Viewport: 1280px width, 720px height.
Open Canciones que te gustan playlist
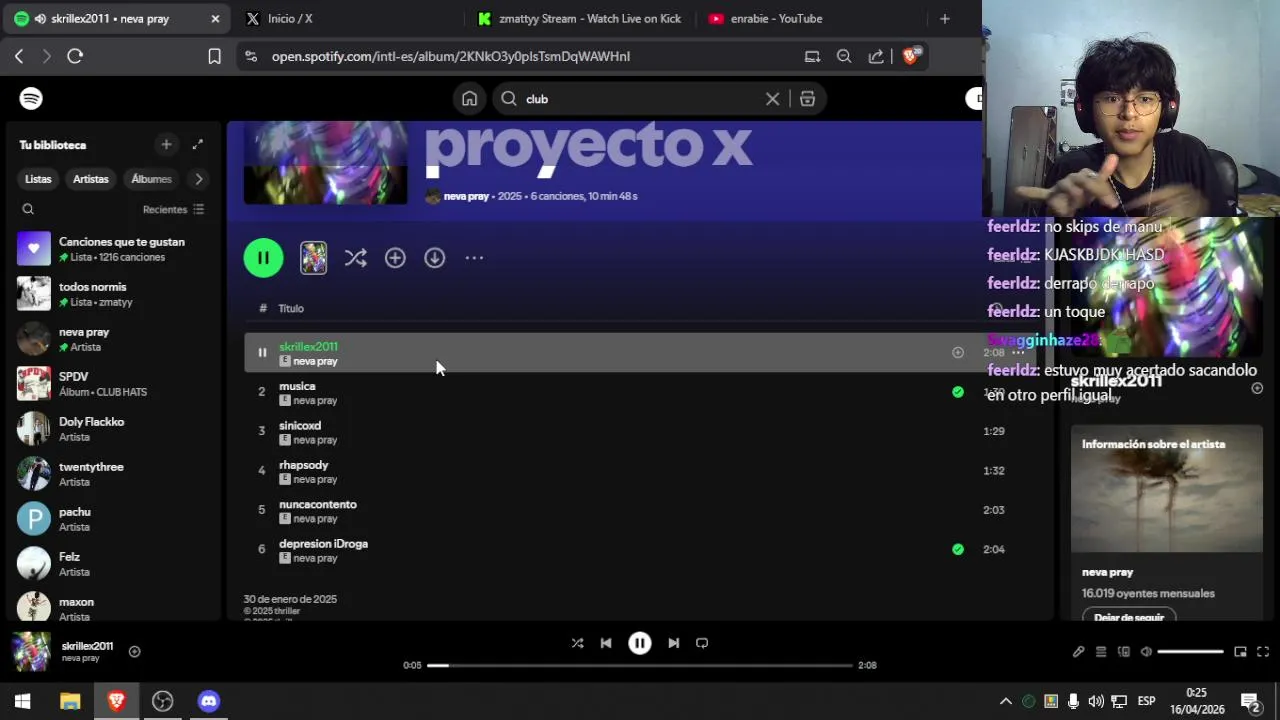(x=113, y=249)
